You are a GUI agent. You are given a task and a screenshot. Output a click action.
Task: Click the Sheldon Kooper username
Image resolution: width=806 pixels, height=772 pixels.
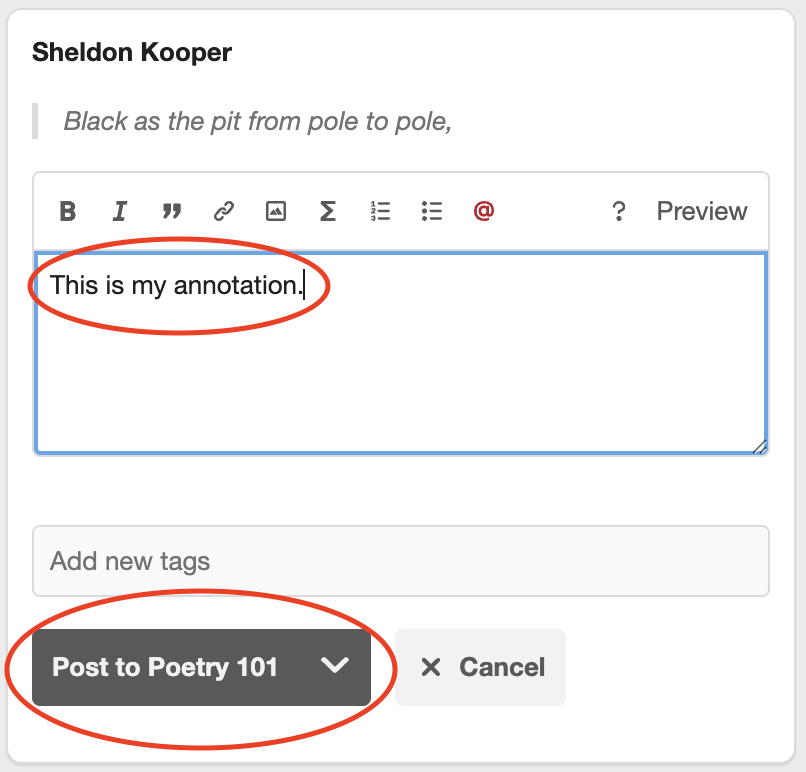point(132,52)
